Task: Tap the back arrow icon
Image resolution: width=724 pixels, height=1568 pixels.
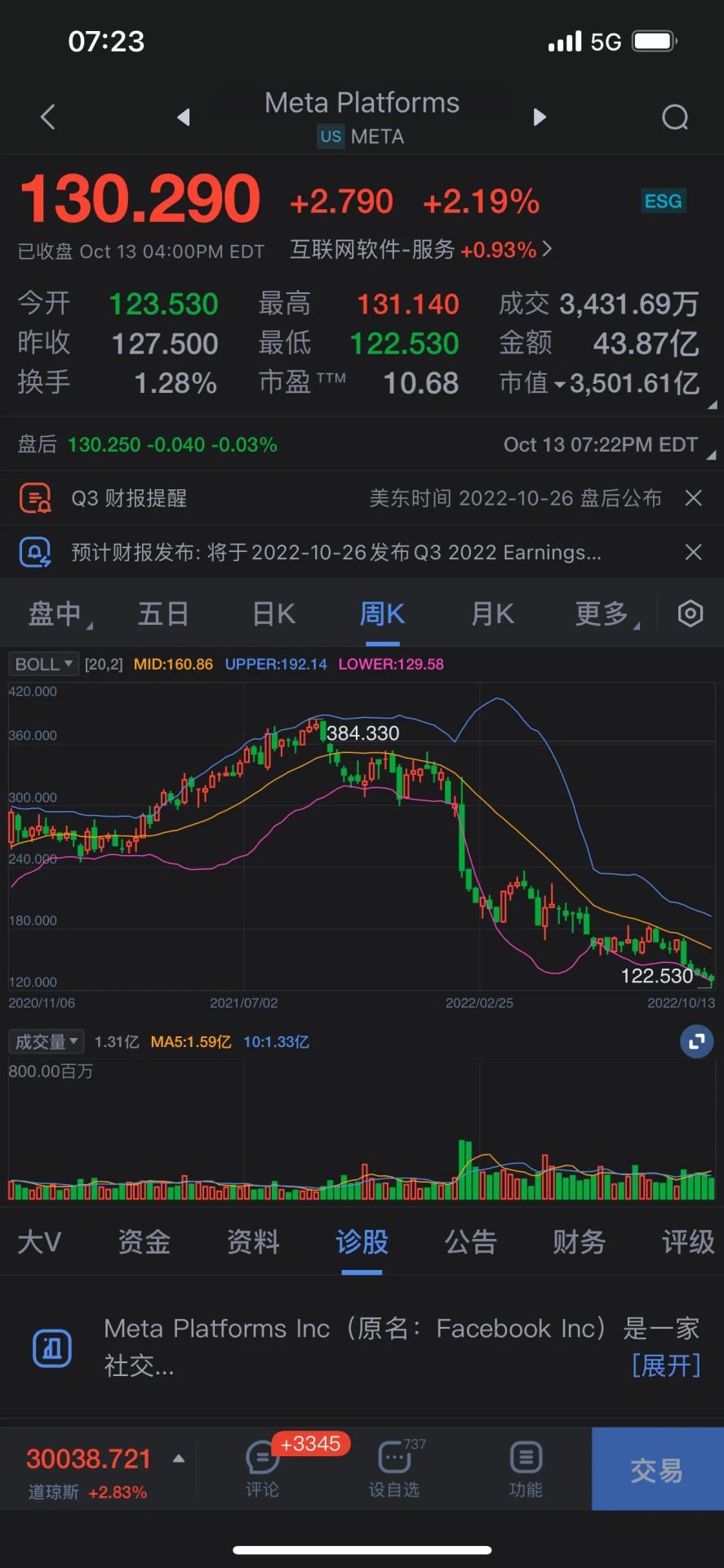Action: point(48,117)
